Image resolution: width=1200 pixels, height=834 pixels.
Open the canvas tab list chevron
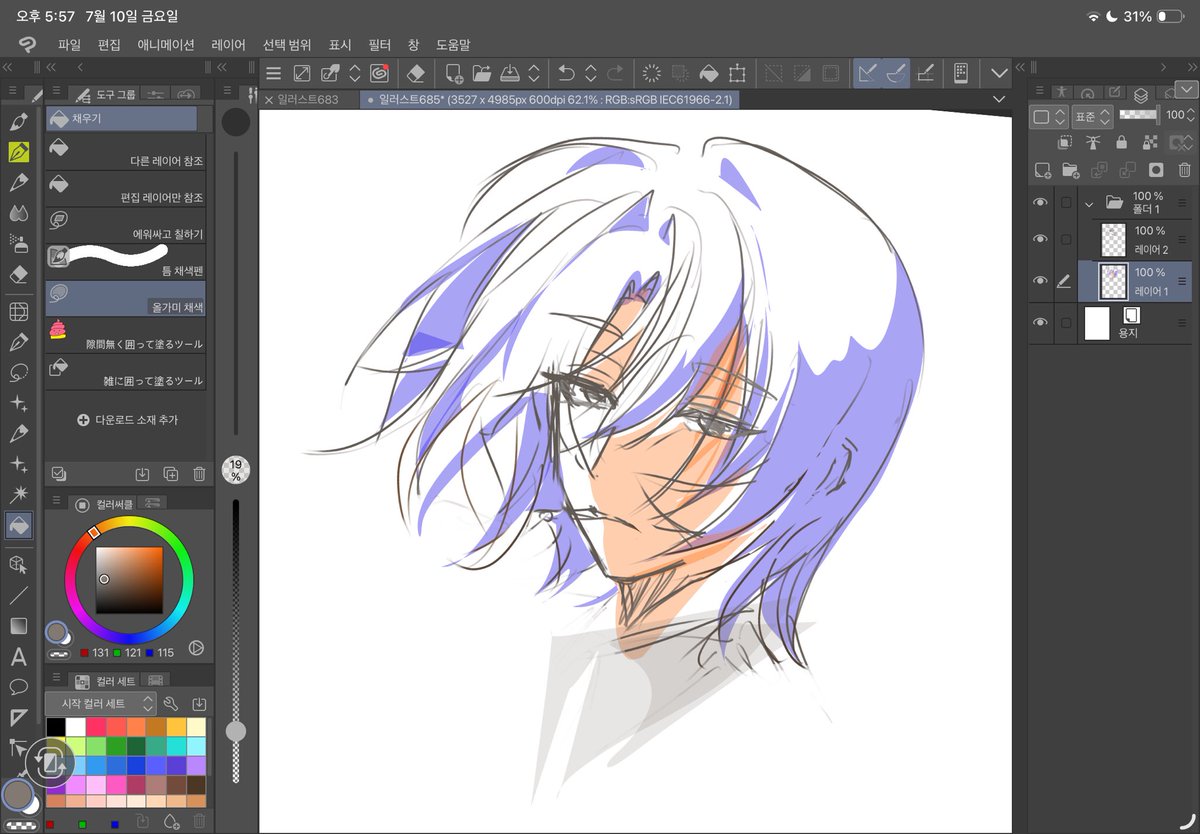[x=999, y=99]
